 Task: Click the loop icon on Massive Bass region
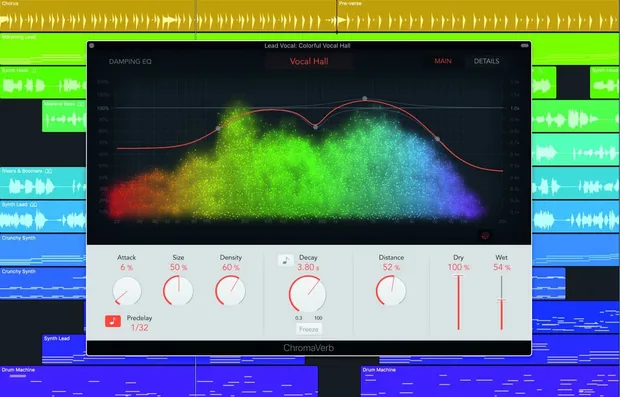pyautogui.click(x=81, y=104)
